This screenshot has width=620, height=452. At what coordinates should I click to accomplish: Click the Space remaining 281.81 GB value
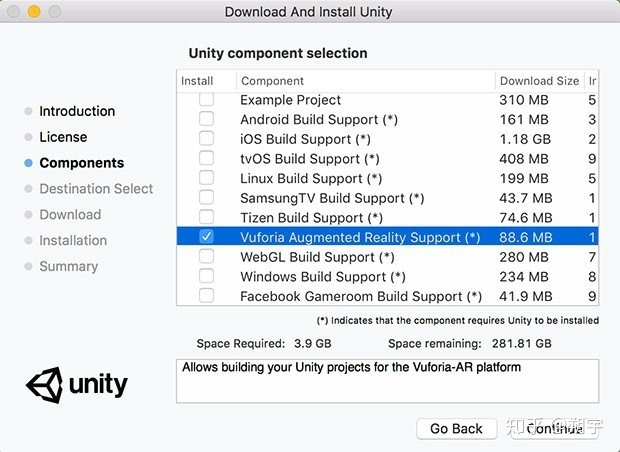click(x=522, y=343)
